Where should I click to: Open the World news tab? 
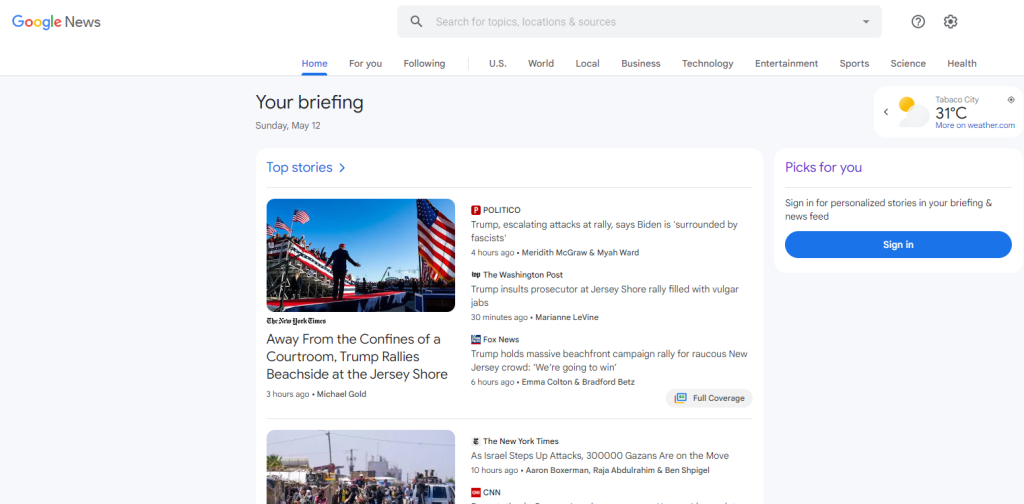[x=541, y=63]
